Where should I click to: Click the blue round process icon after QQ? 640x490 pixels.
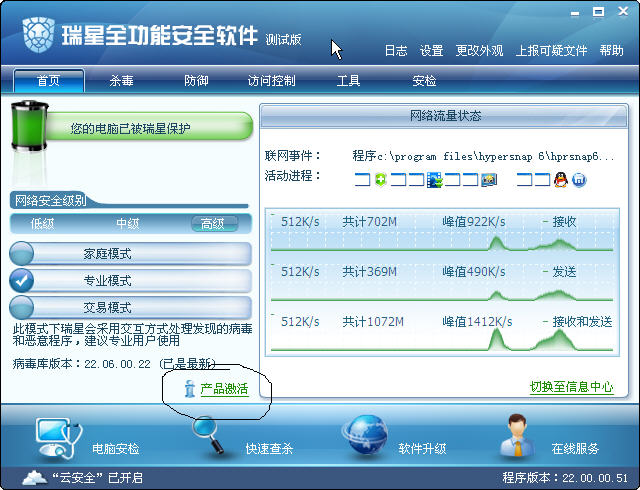(579, 180)
